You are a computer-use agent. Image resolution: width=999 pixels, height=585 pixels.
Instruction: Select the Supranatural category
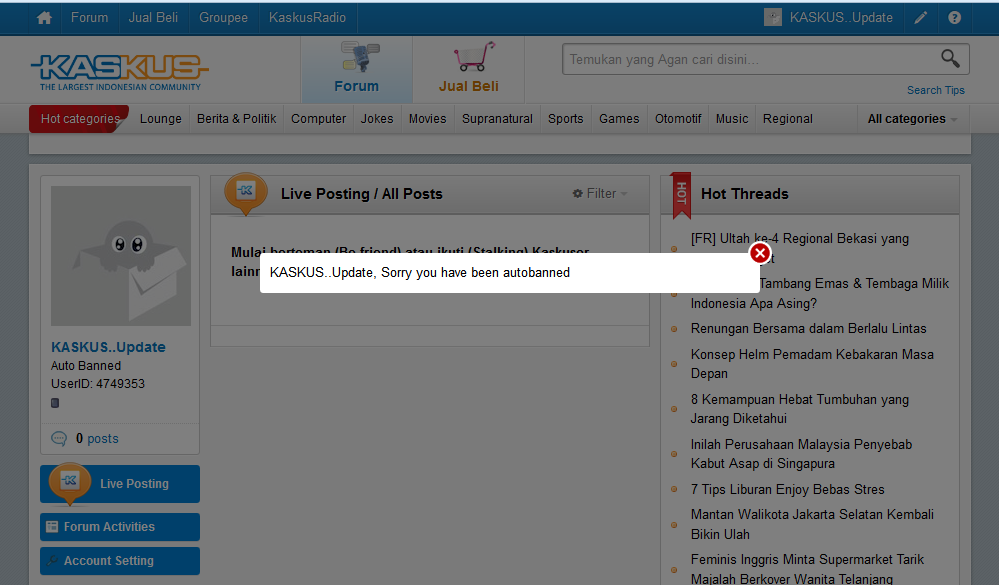pyautogui.click(x=497, y=119)
